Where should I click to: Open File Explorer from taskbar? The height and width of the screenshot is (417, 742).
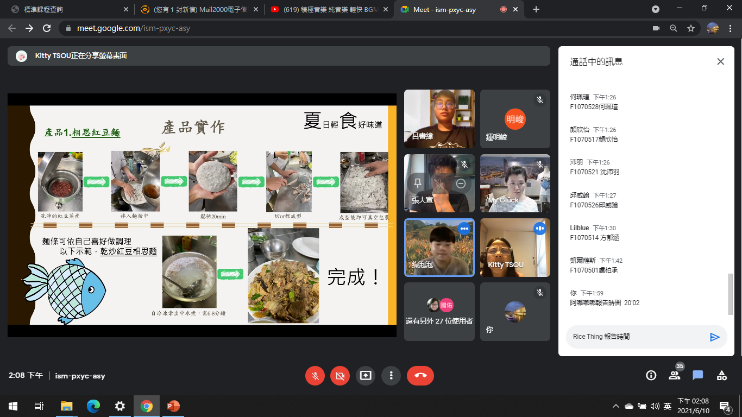click(66, 406)
